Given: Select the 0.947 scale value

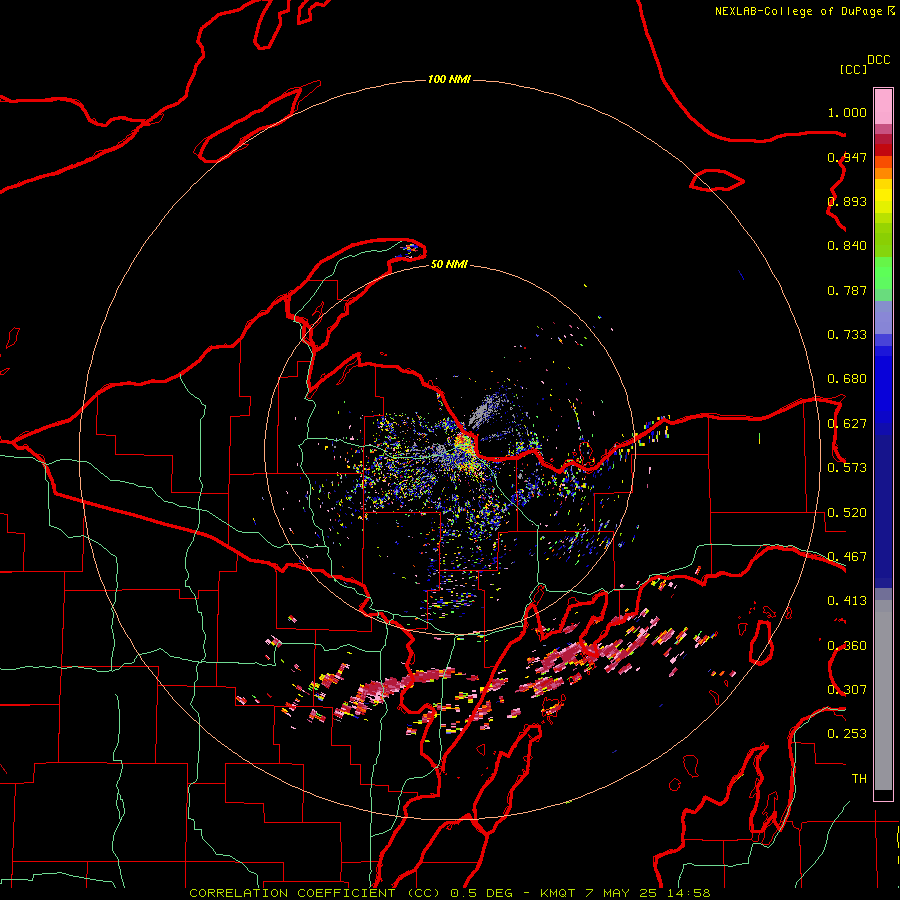Looking at the screenshot, I should (847, 157).
